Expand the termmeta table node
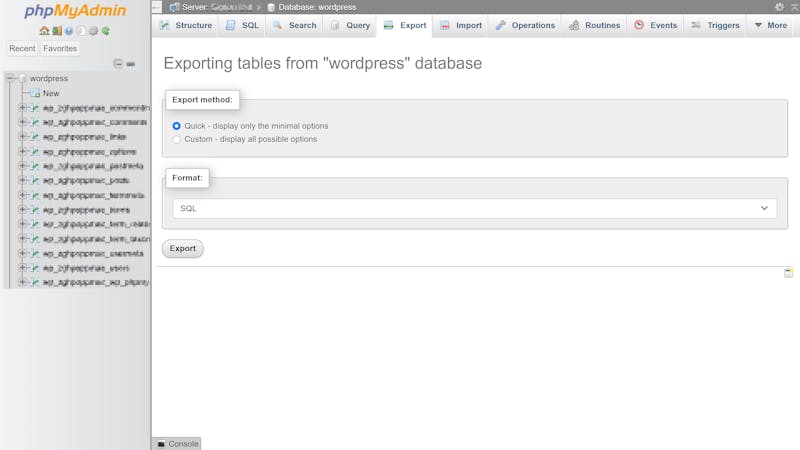800x450 pixels. click(x=22, y=195)
